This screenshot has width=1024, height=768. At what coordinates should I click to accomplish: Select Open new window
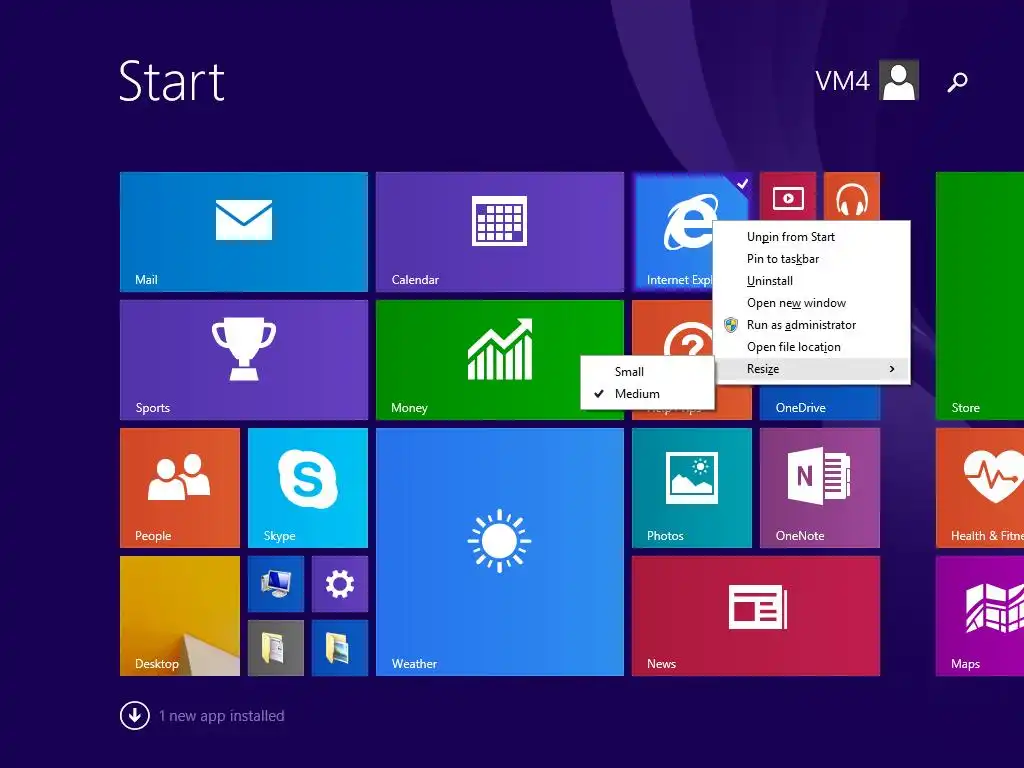[x=812, y=303]
